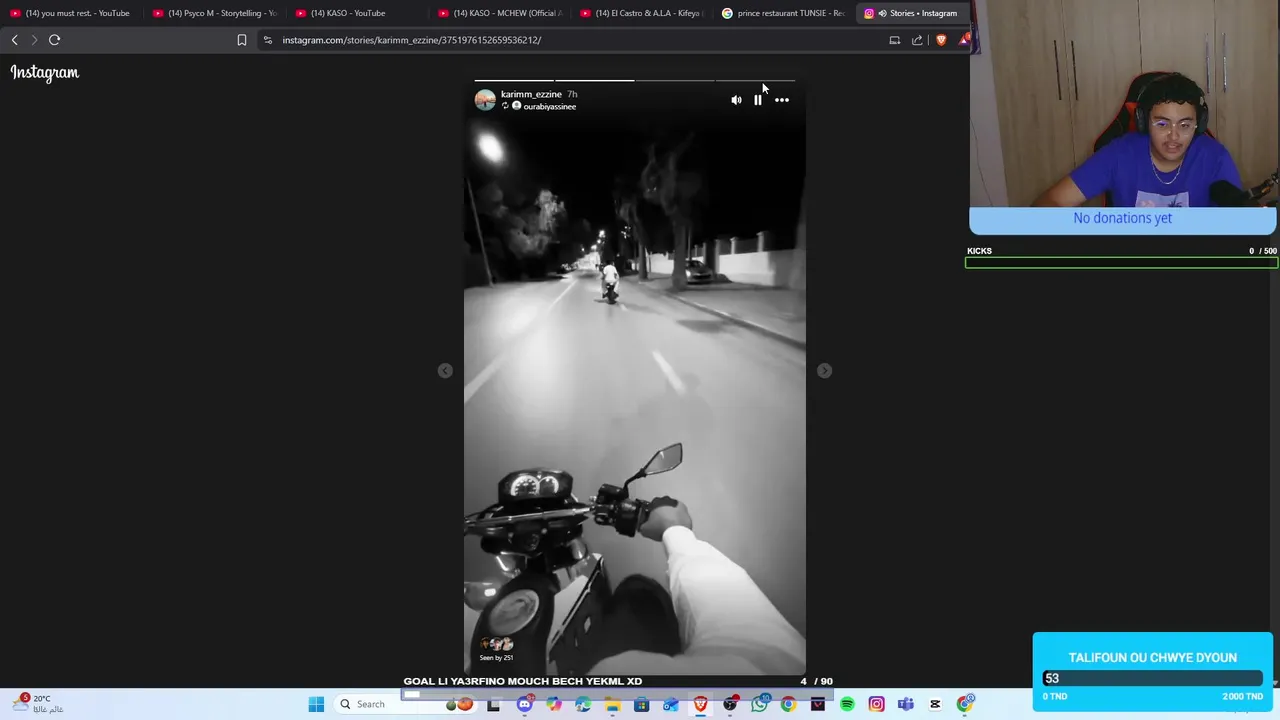
Task: Go to the previous story with the left arrow
Action: [x=445, y=371]
